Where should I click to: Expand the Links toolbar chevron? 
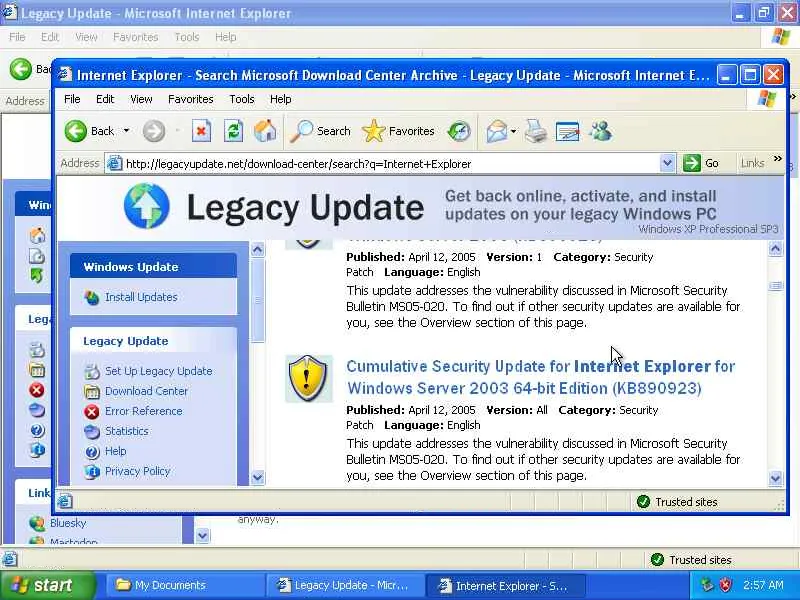(778, 159)
